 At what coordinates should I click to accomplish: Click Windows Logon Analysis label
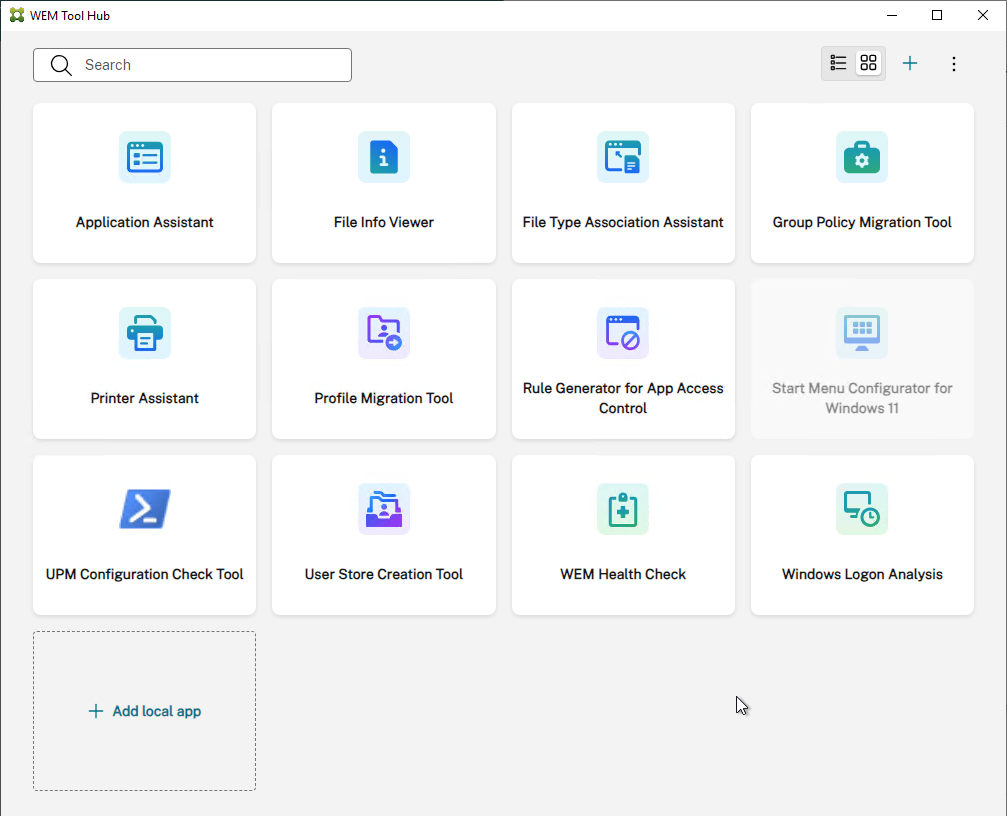coord(862,574)
